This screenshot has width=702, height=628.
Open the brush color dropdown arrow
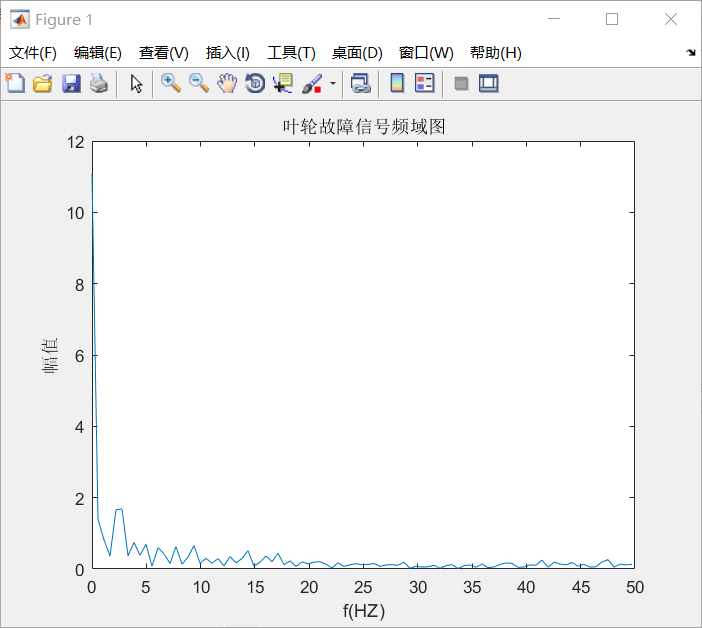333,83
